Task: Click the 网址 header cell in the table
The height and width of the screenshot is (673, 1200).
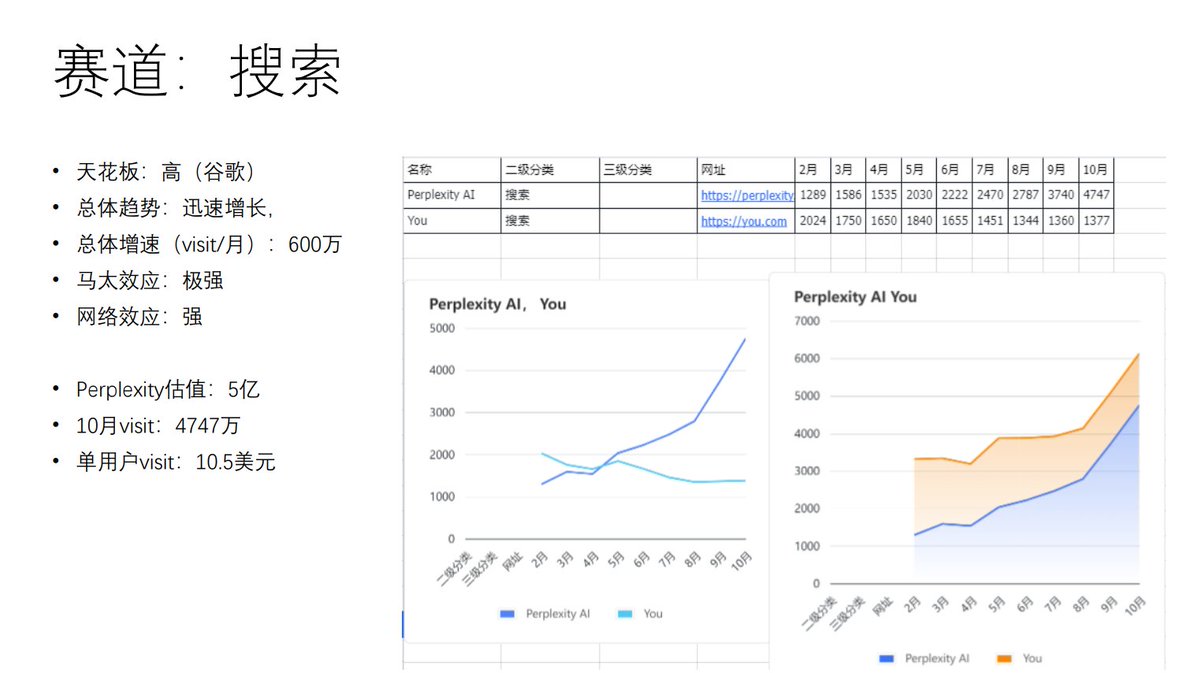Action: [x=746, y=170]
